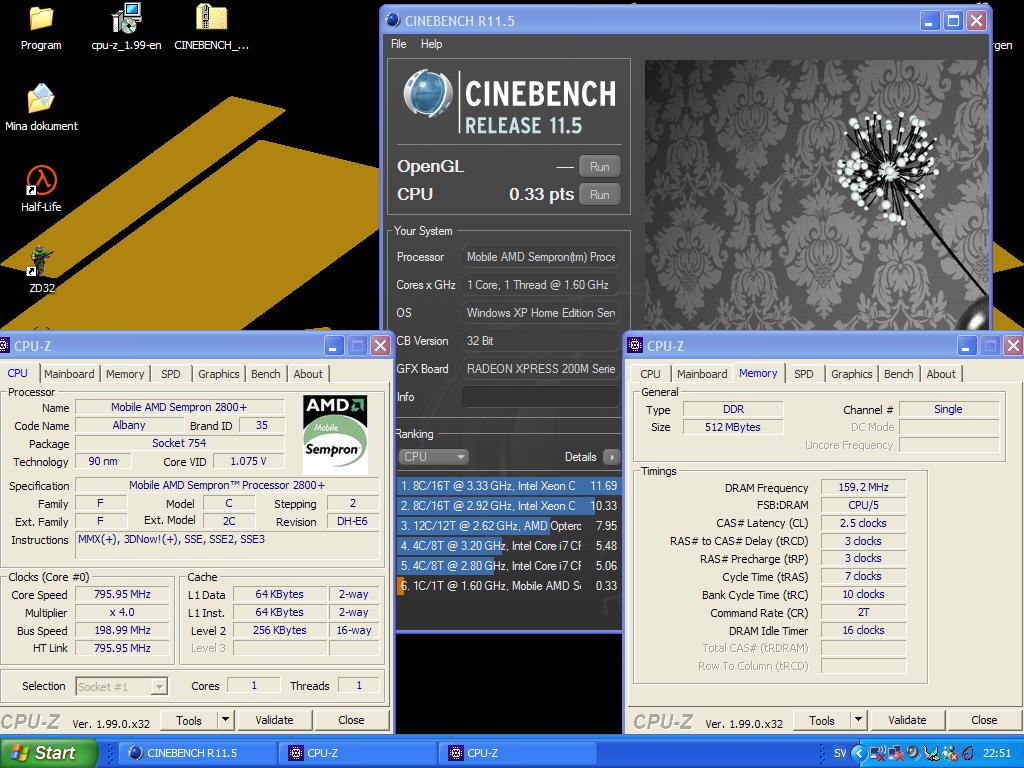Click CAS# Latency value 2.5 clocks

pyautogui.click(x=863, y=523)
